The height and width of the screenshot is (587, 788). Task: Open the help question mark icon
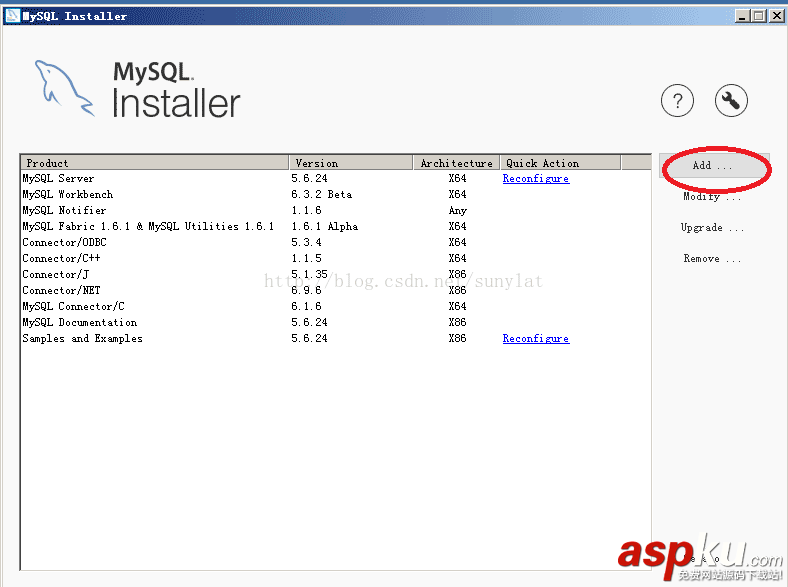point(677,101)
